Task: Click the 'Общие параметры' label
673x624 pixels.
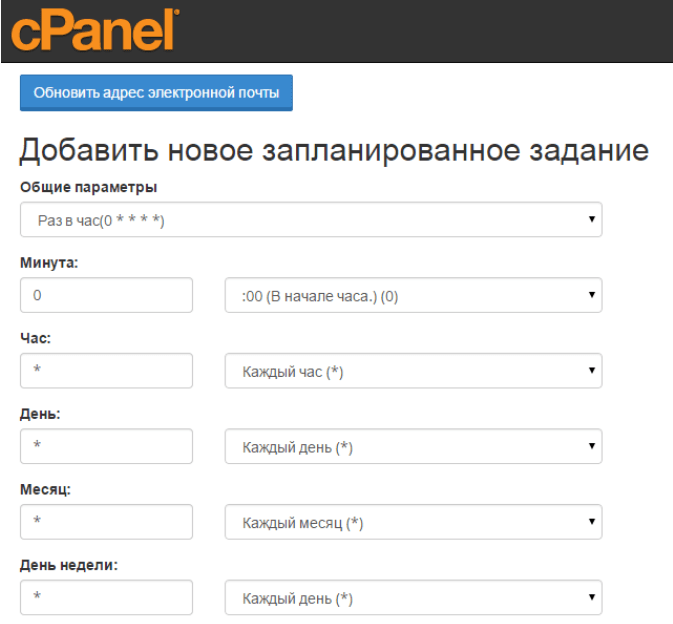Action: click(x=88, y=187)
